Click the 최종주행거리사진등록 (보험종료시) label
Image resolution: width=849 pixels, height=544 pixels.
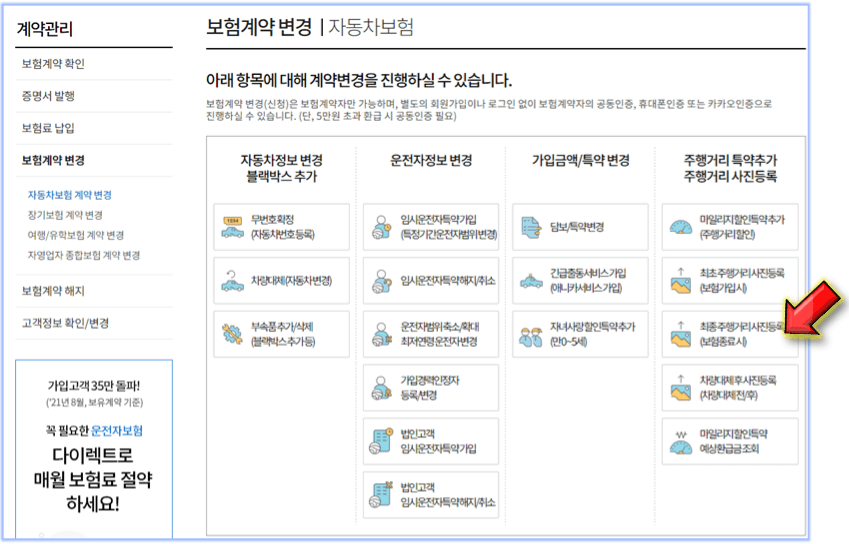coord(742,334)
